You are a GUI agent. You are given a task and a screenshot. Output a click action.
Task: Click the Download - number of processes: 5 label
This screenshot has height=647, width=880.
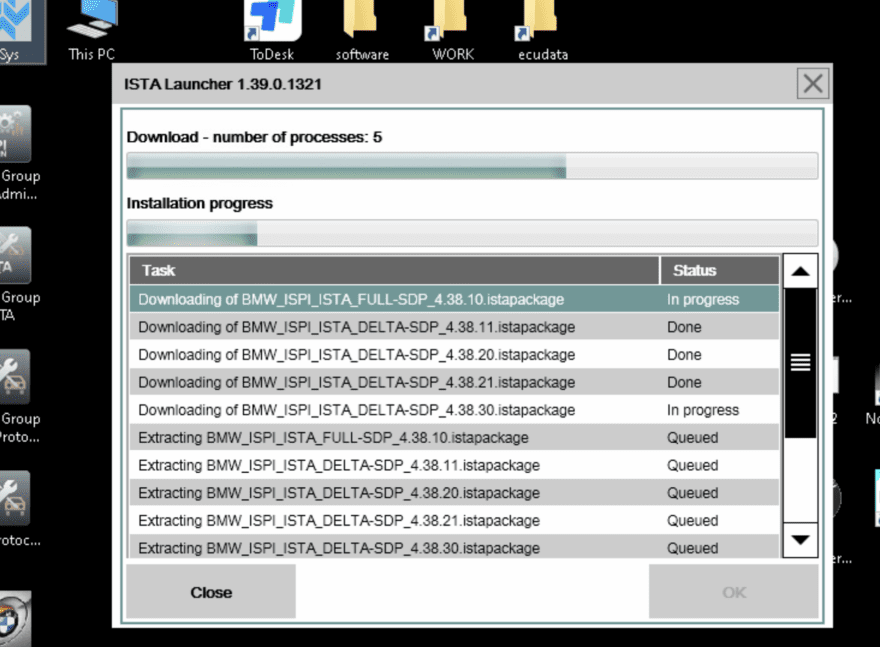(254, 137)
